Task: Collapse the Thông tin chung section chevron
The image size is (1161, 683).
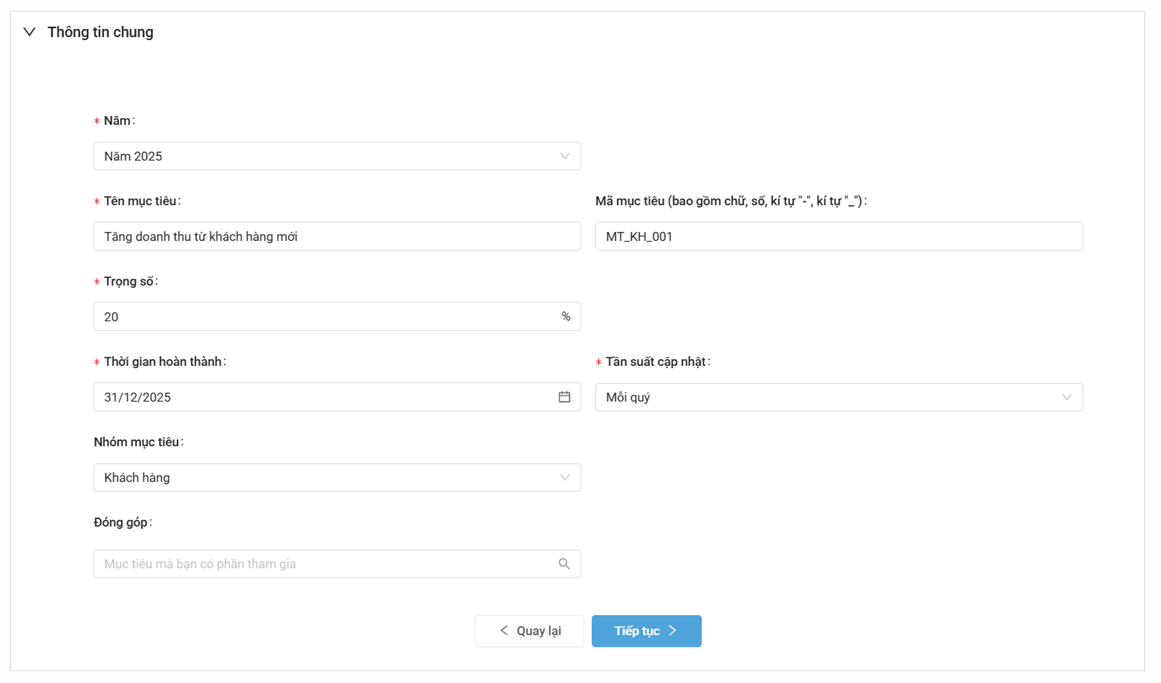Action: tap(29, 32)
